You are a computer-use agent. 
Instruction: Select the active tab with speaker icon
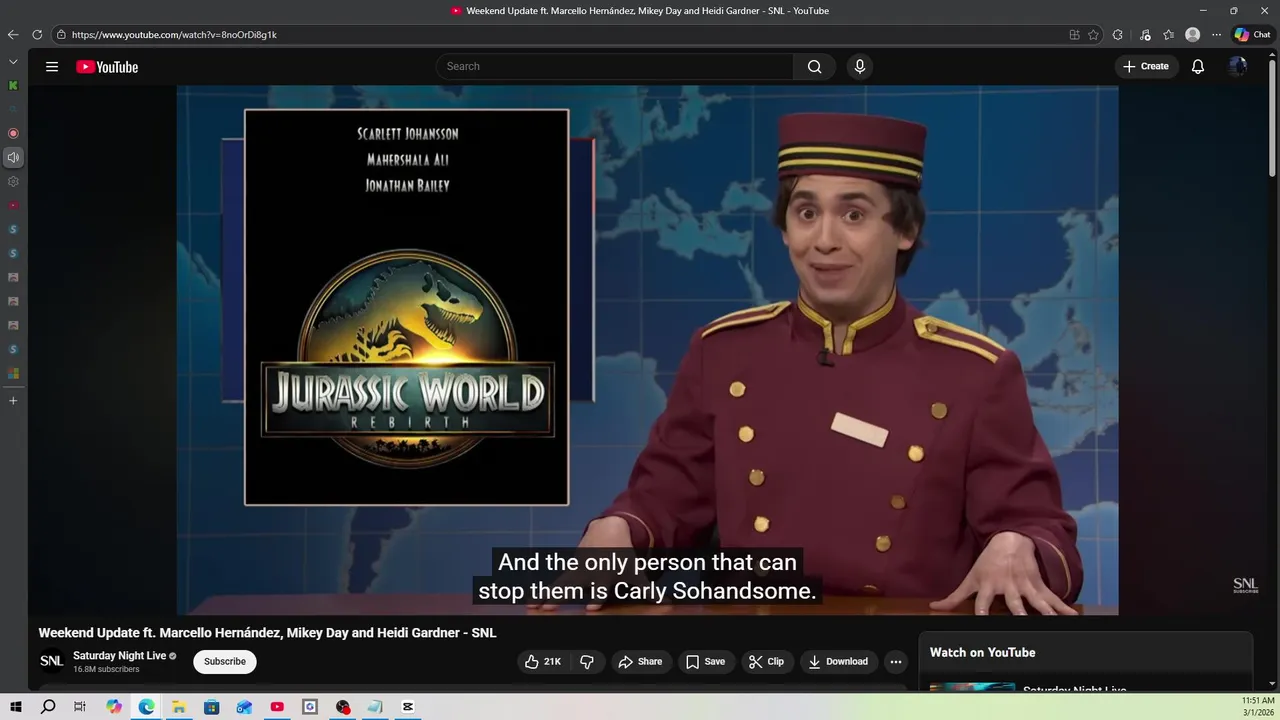pyautogui.click(x=13, y=157)
